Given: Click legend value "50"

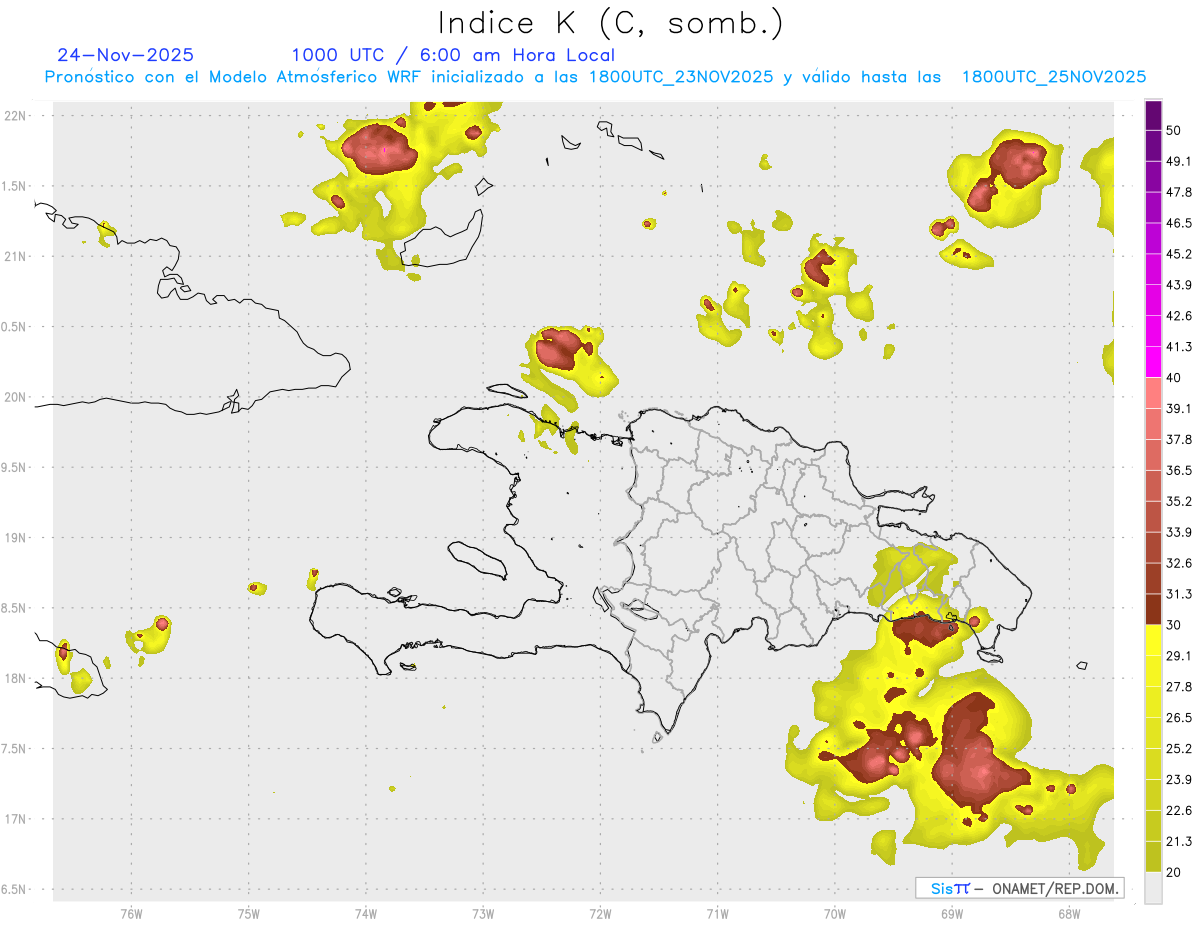Looking at the screenshot, I should pos(1176,131).
